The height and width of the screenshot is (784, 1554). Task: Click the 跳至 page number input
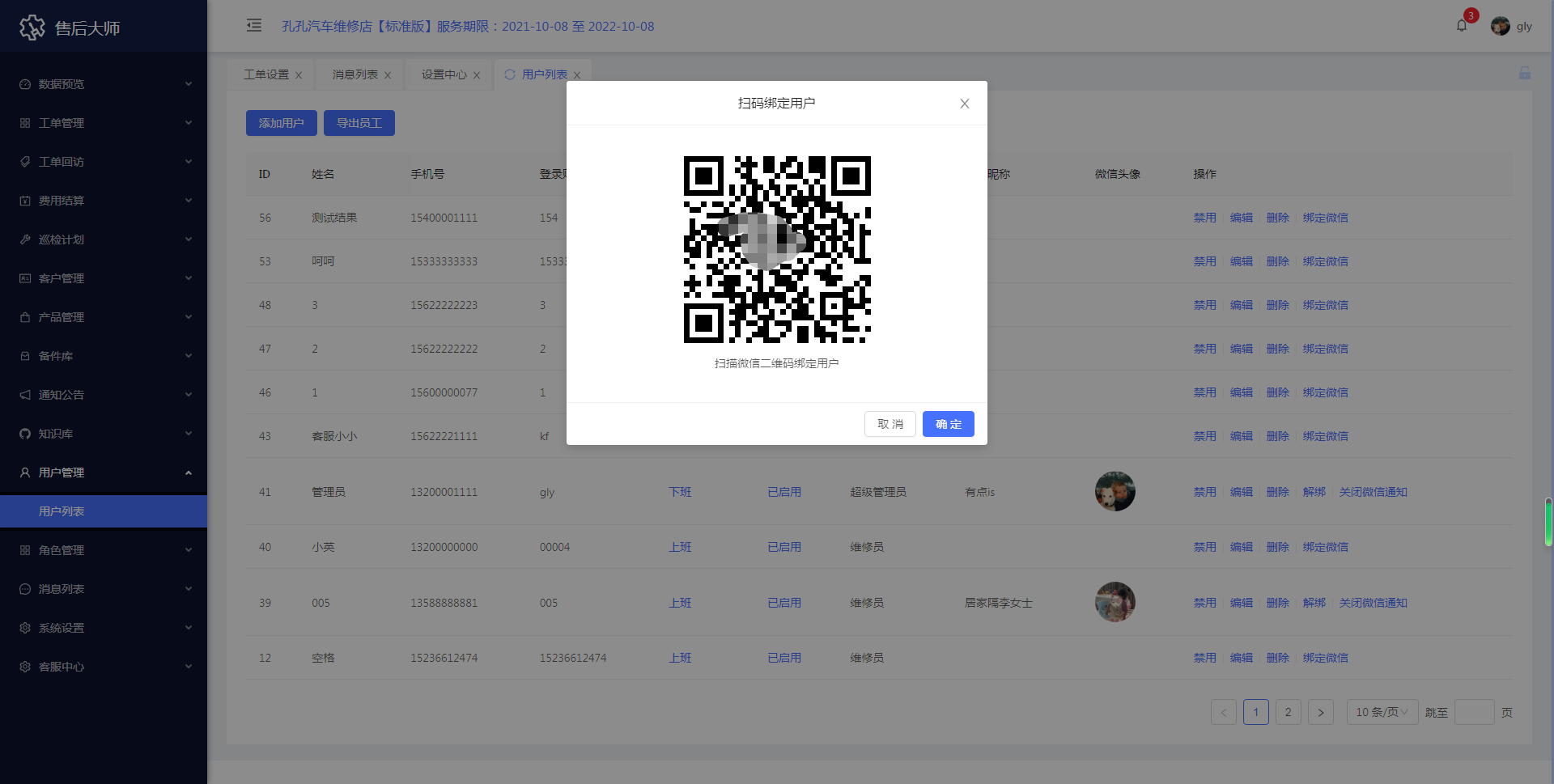(x=1474, y=712)
